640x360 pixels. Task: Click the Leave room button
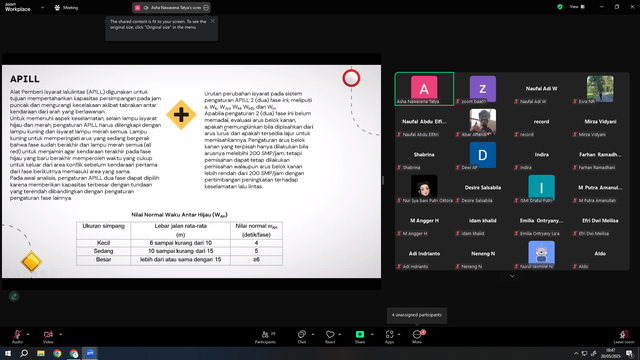624,337
